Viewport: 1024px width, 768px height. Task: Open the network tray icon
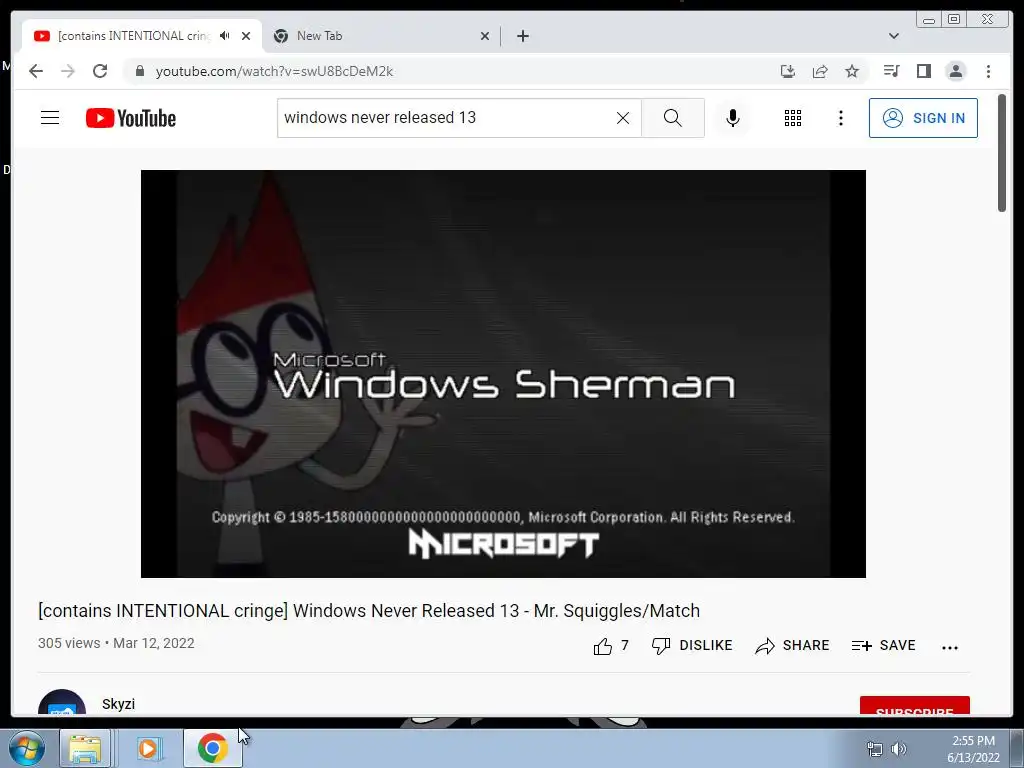pyautogui.click(x=874, y=749)
